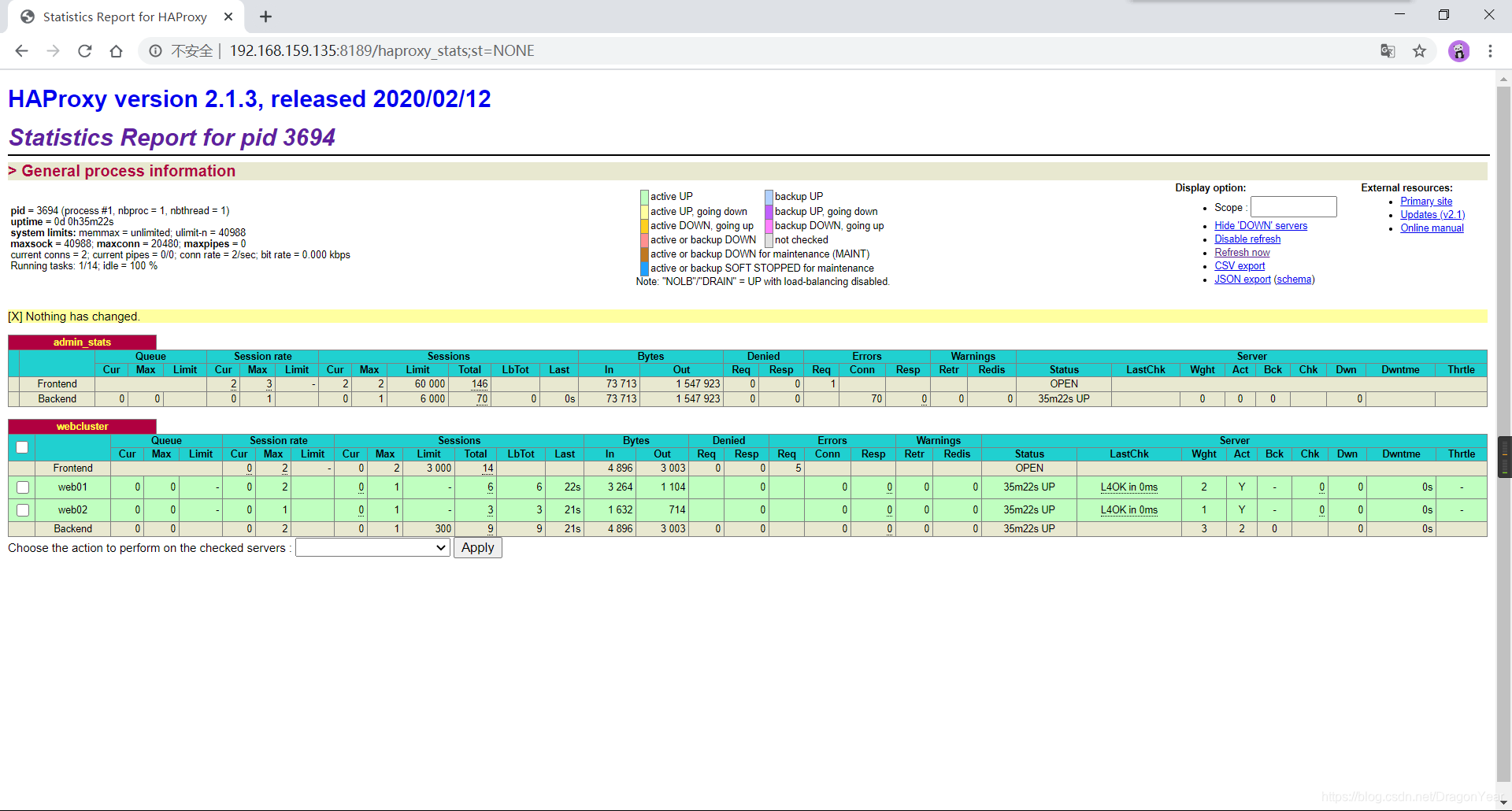Click the active UP, going down swatch
Image resolution: width=1512 pixels, height=811 pixels.
[645, 212]
